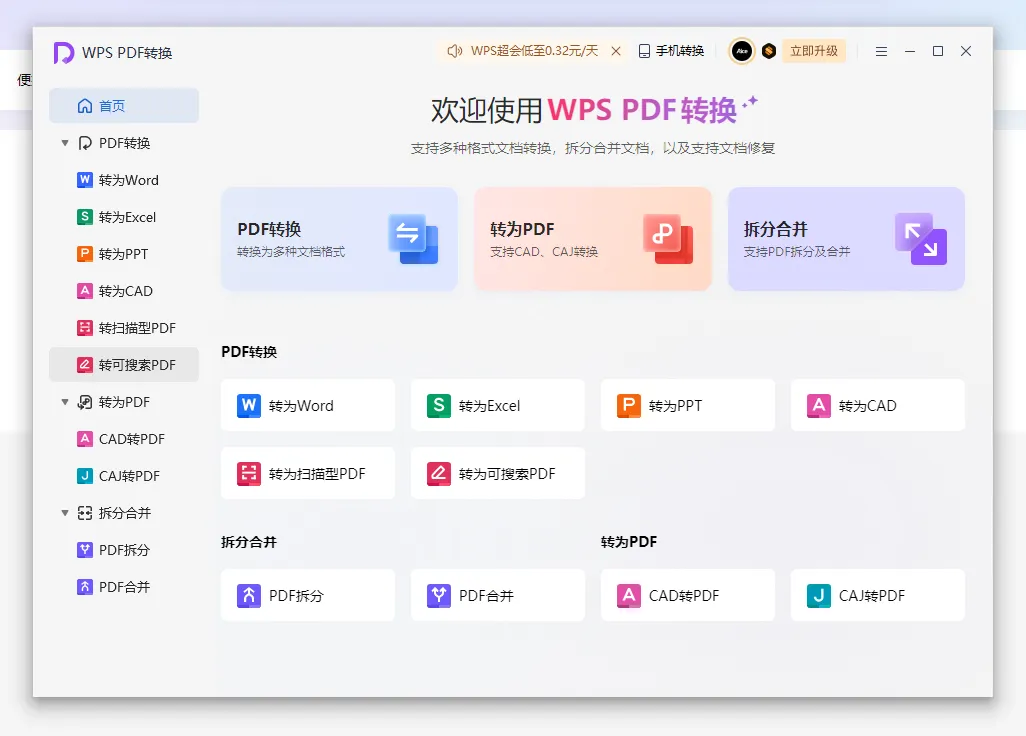Viewport: 1026px width, 736px height.
Task: Click the home icon next to 首页
Action: click(85, 105)
